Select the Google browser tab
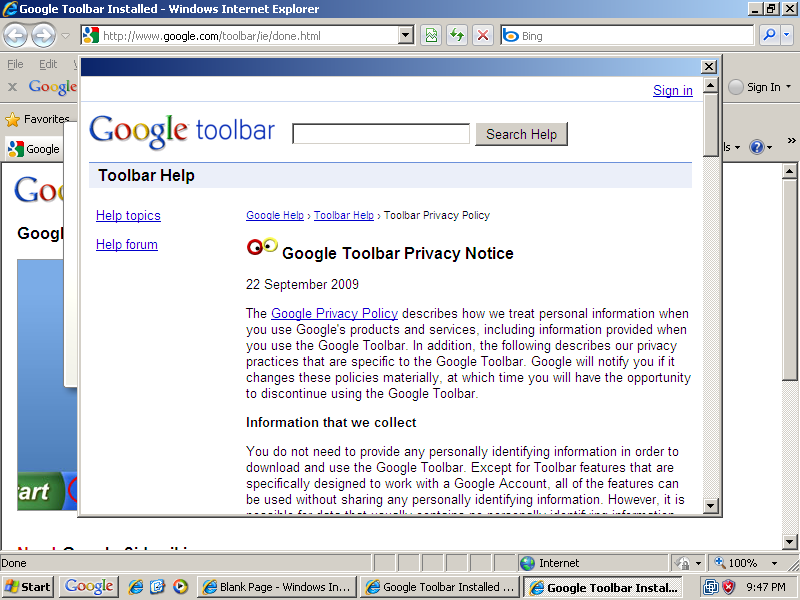This screenshot has height=600, width=800. click(34, 149)
